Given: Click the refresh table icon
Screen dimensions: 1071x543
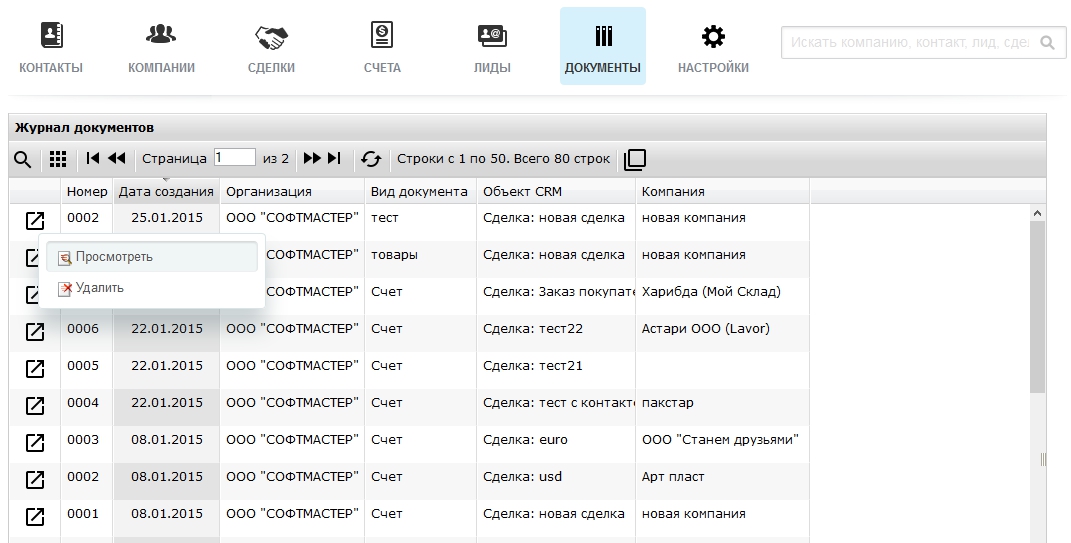Looking at the screenshot, I should click(371, 159).
